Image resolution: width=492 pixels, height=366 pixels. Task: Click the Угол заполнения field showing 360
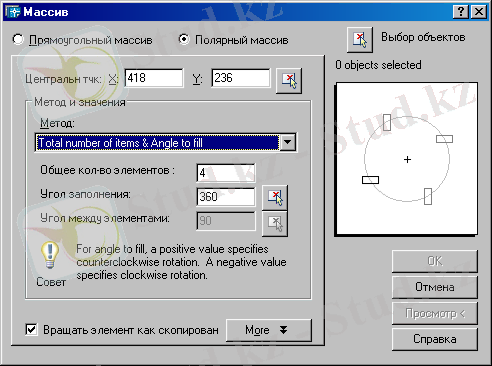pos(226,197)
